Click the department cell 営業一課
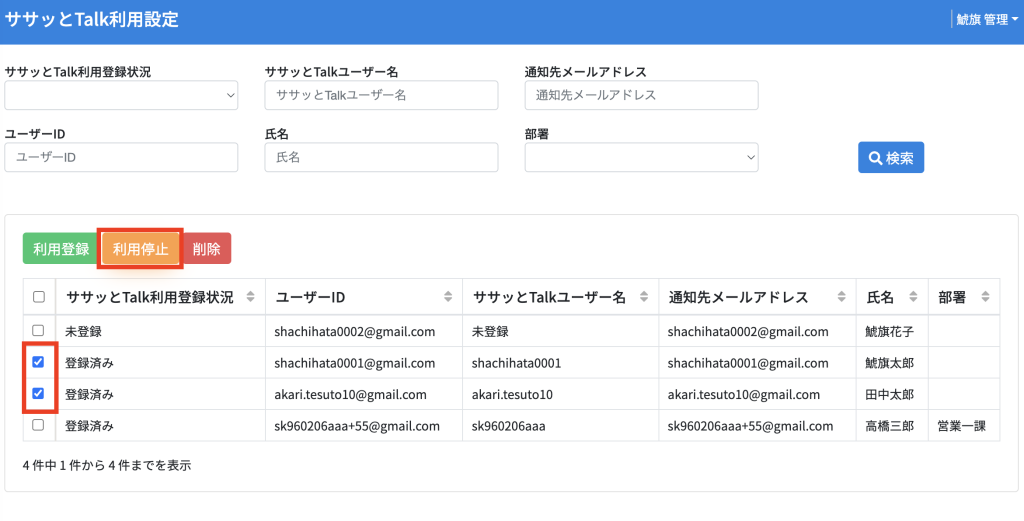 pos(961,426)
